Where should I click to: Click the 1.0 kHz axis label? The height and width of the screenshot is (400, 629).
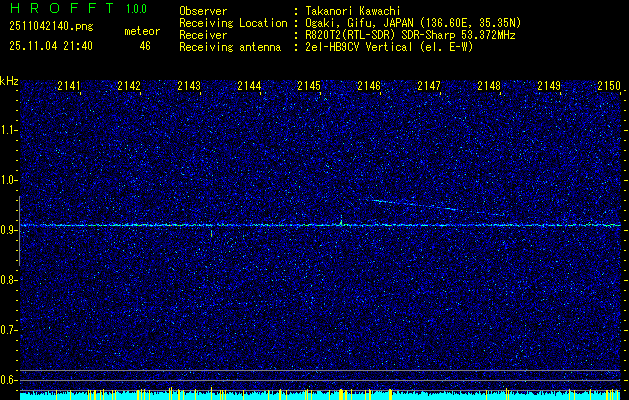click(9, 180)
